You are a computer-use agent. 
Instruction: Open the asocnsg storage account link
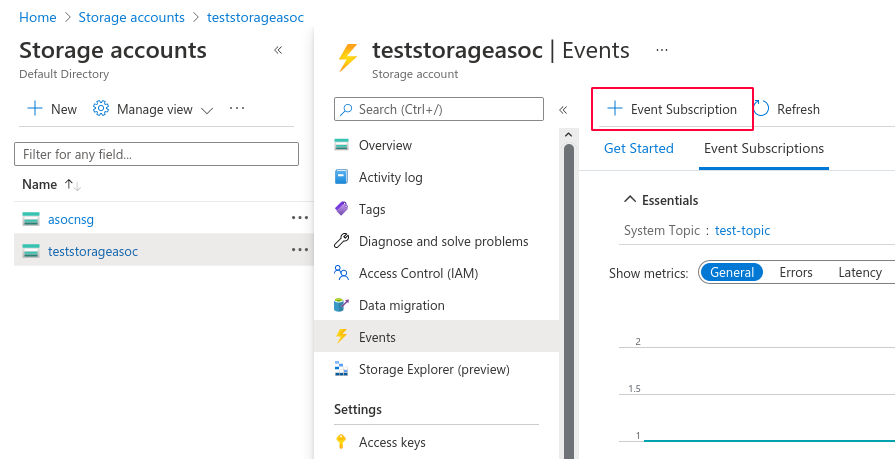click(x=71, y=219)
